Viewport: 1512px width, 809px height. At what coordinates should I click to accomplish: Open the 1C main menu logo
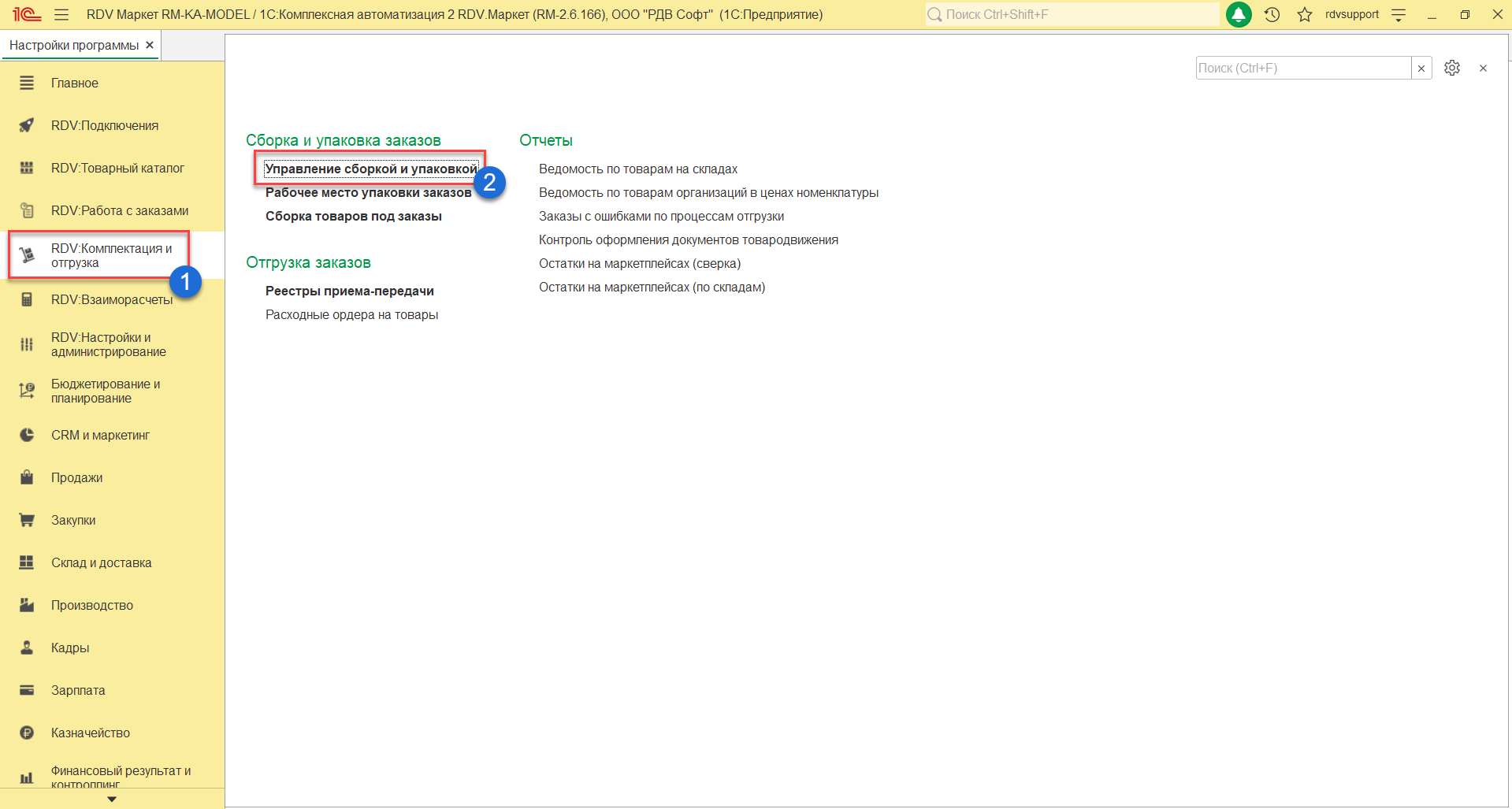[x=26, y=14]
